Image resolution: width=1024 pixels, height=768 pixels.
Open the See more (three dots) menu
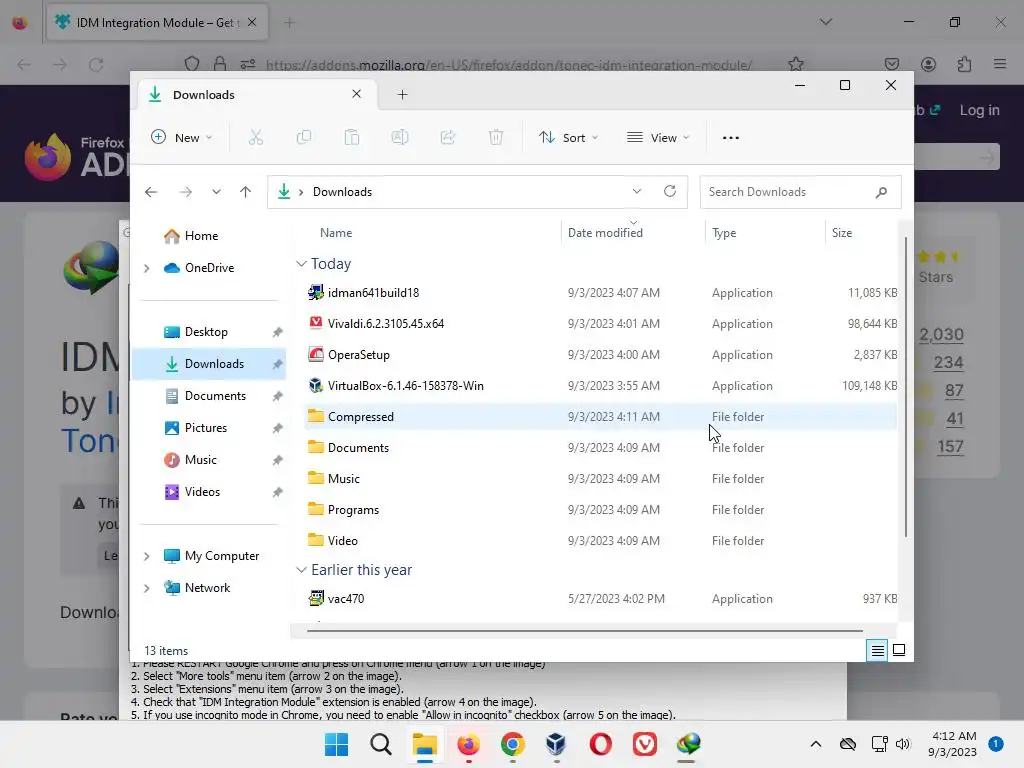click(731, 138)
